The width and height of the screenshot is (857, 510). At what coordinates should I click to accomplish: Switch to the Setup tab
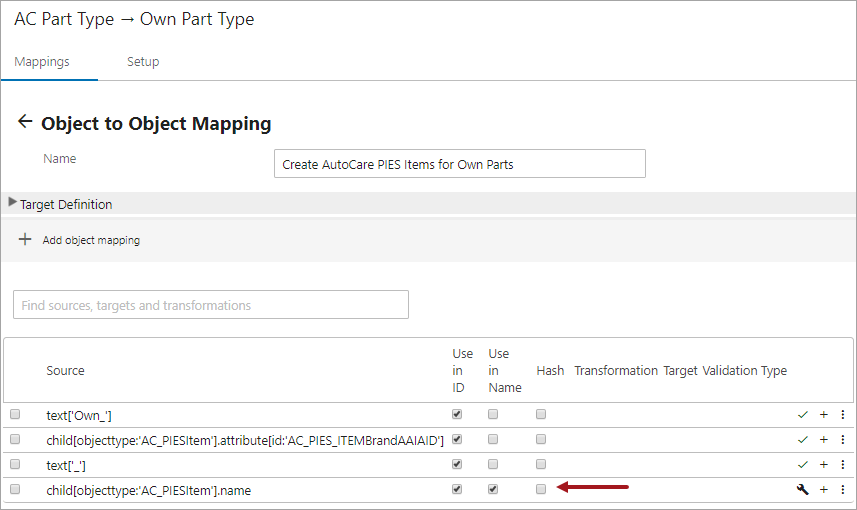pos(143,61)
